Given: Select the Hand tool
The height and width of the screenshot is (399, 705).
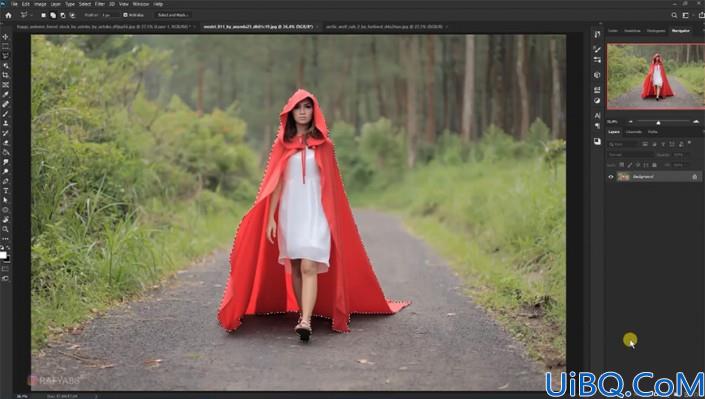Looking at the screenshot, I should tap(5, 220).
